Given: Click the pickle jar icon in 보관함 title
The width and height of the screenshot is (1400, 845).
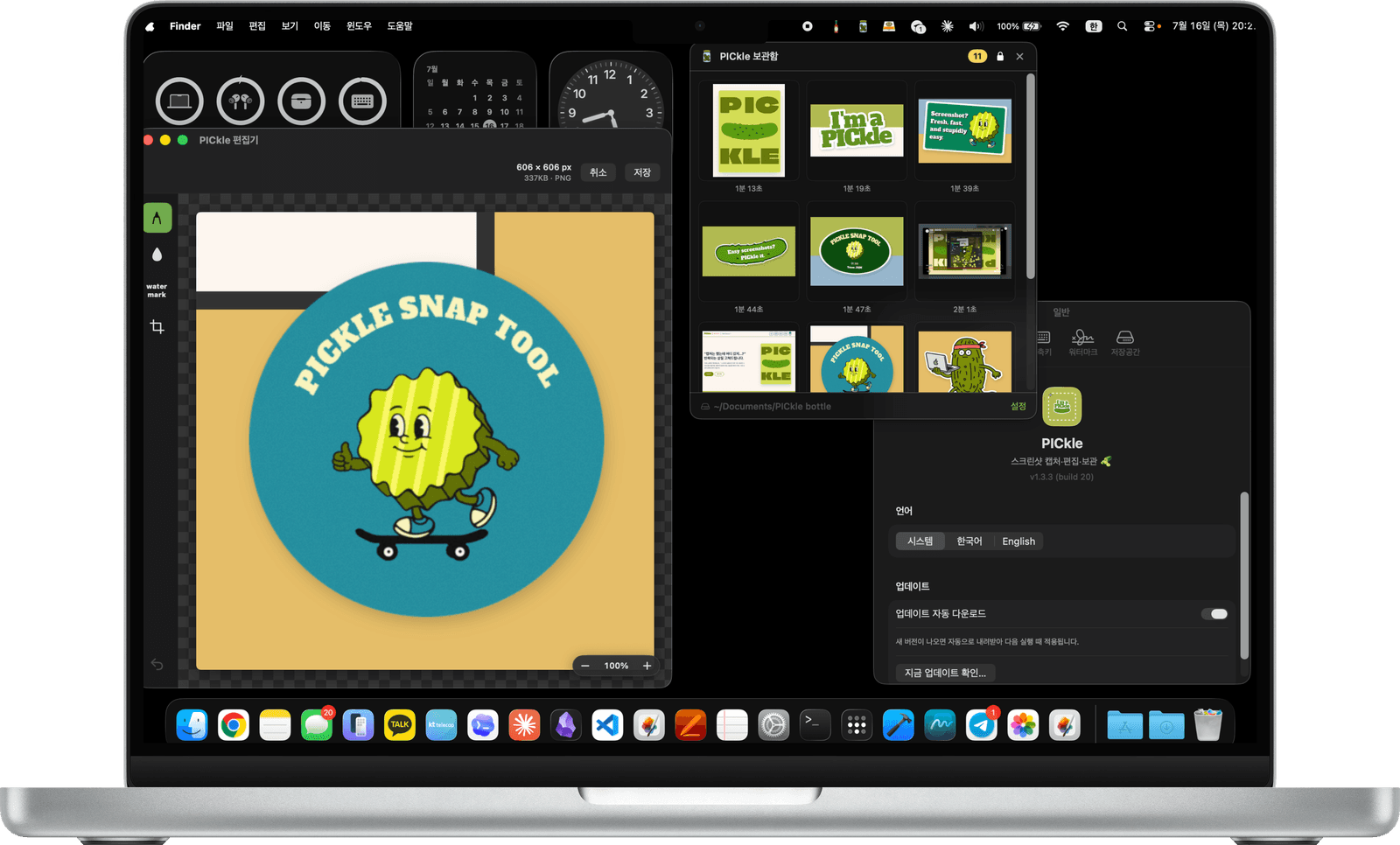Looking at the screenshot, I should point(707,56).
